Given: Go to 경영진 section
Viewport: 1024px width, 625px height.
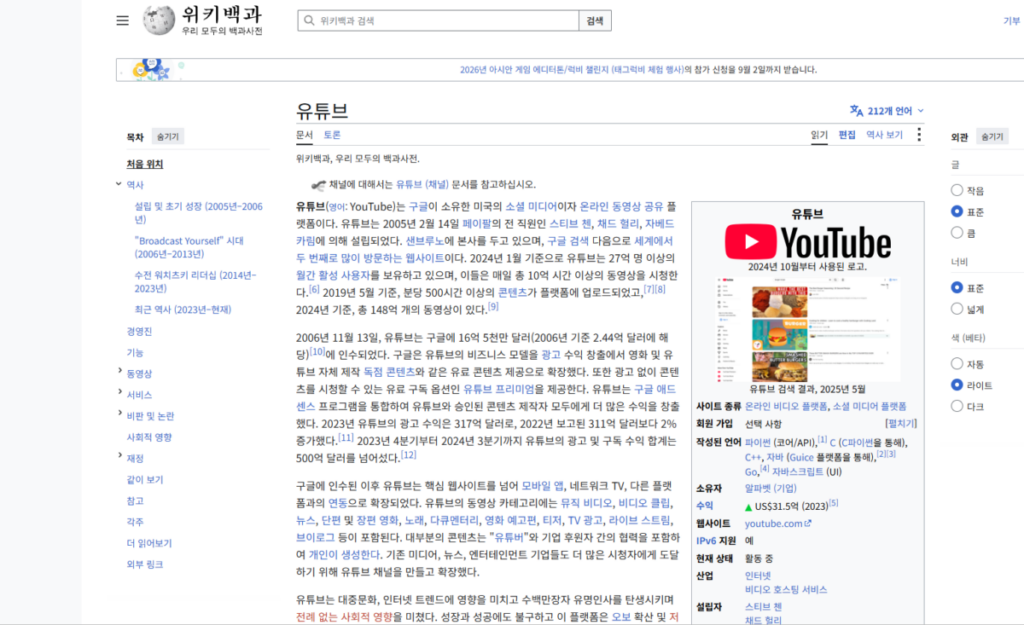Looking at the screenshot, I should (139, 331).
